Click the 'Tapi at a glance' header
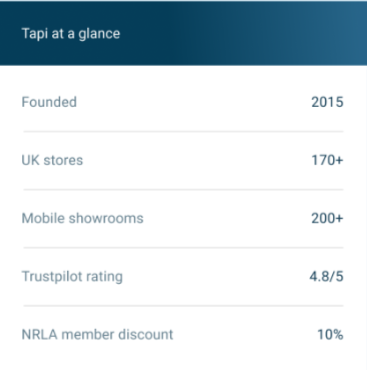This screenshot has height=370, width=367. [x=71, y=34]
